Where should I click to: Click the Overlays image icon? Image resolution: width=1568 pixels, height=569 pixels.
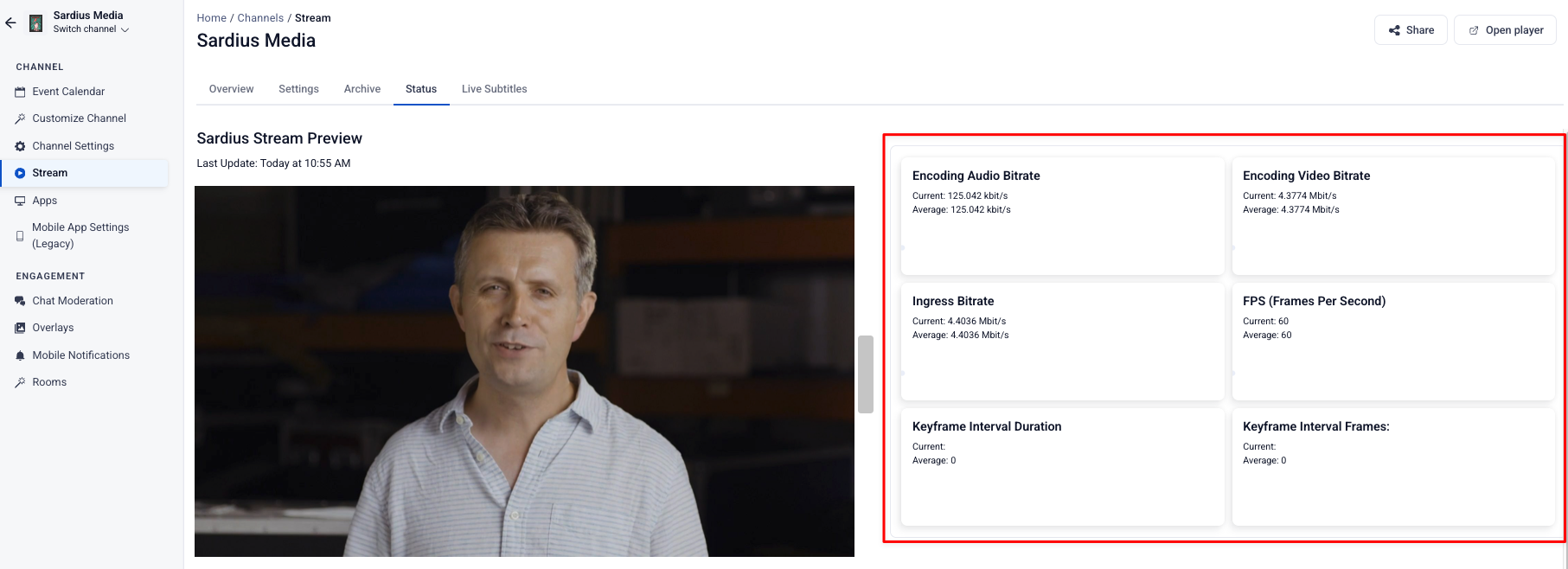click(20, 328)
